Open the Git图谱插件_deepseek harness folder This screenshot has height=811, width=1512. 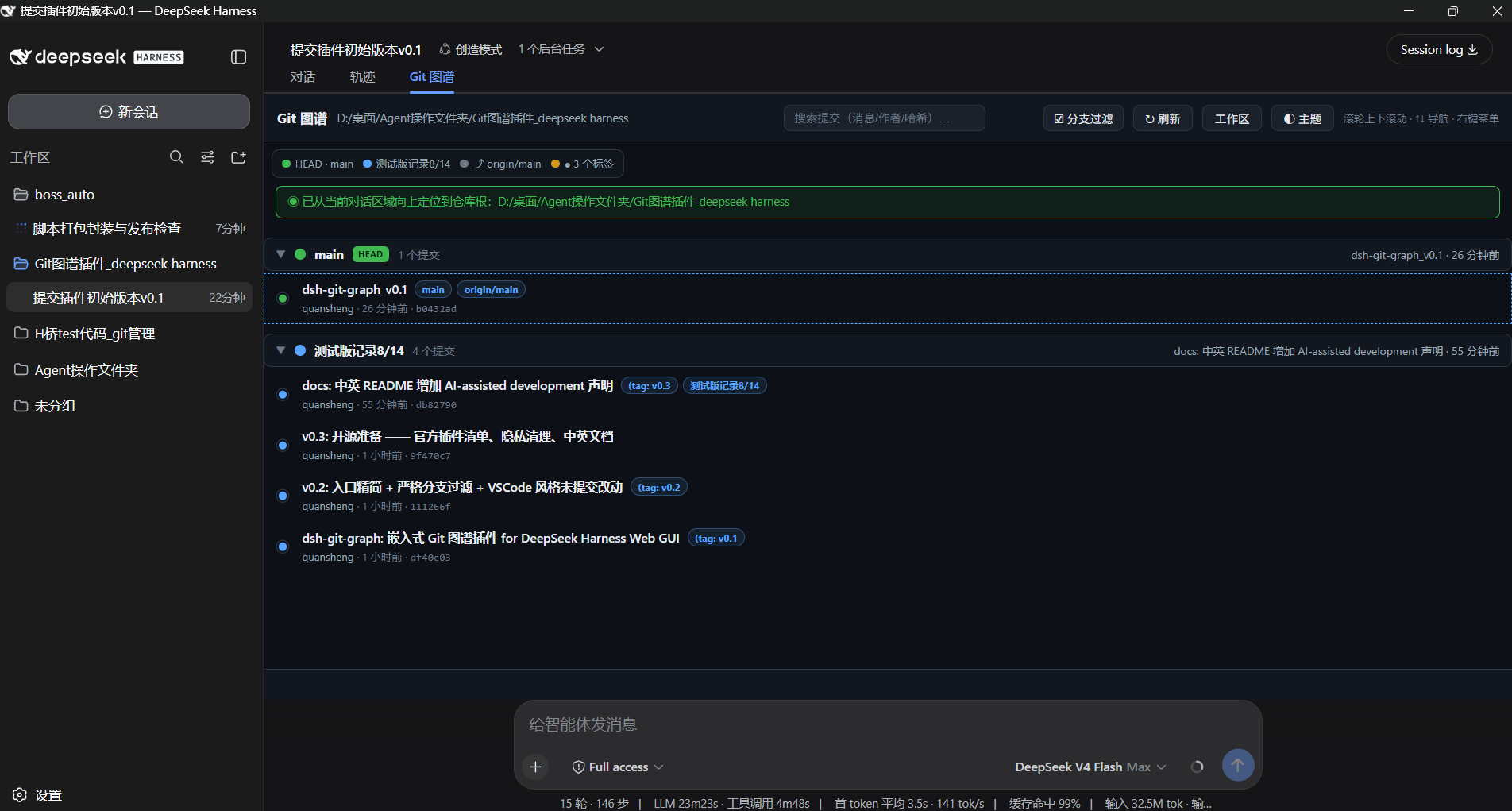(129, 264)
